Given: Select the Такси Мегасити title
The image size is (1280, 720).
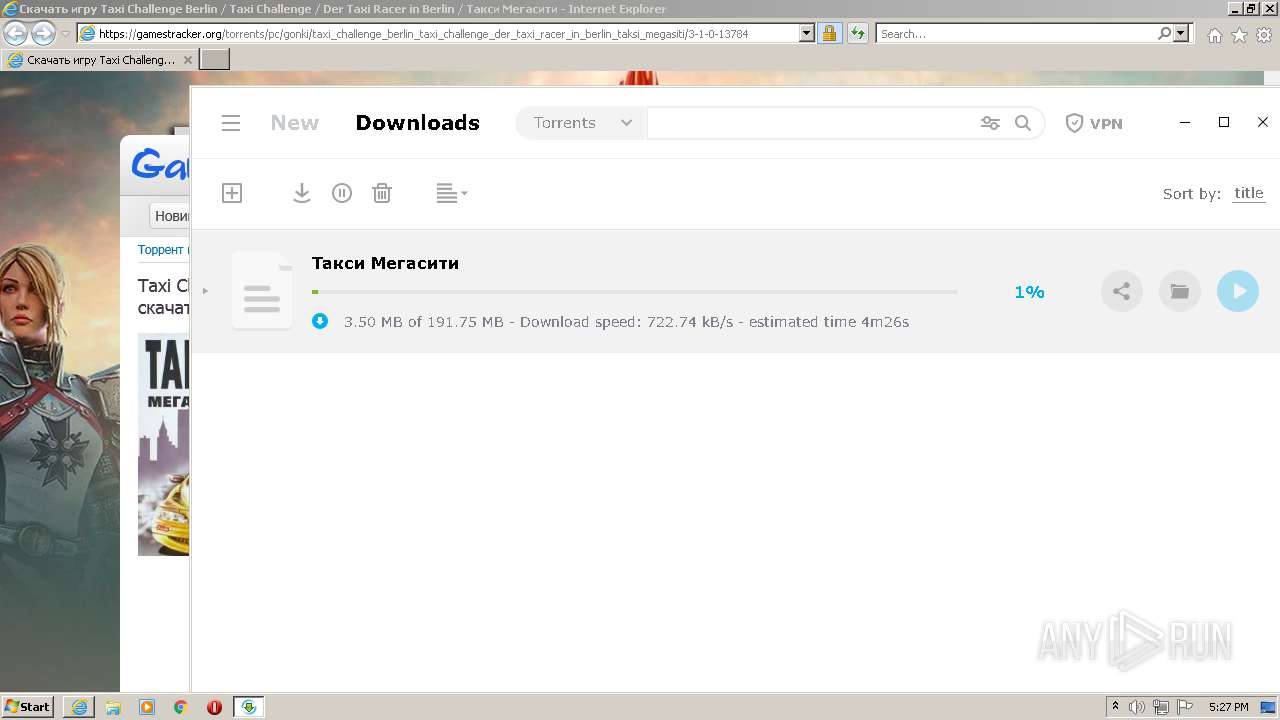Looking at the screenshot, I should coord(385,263).
